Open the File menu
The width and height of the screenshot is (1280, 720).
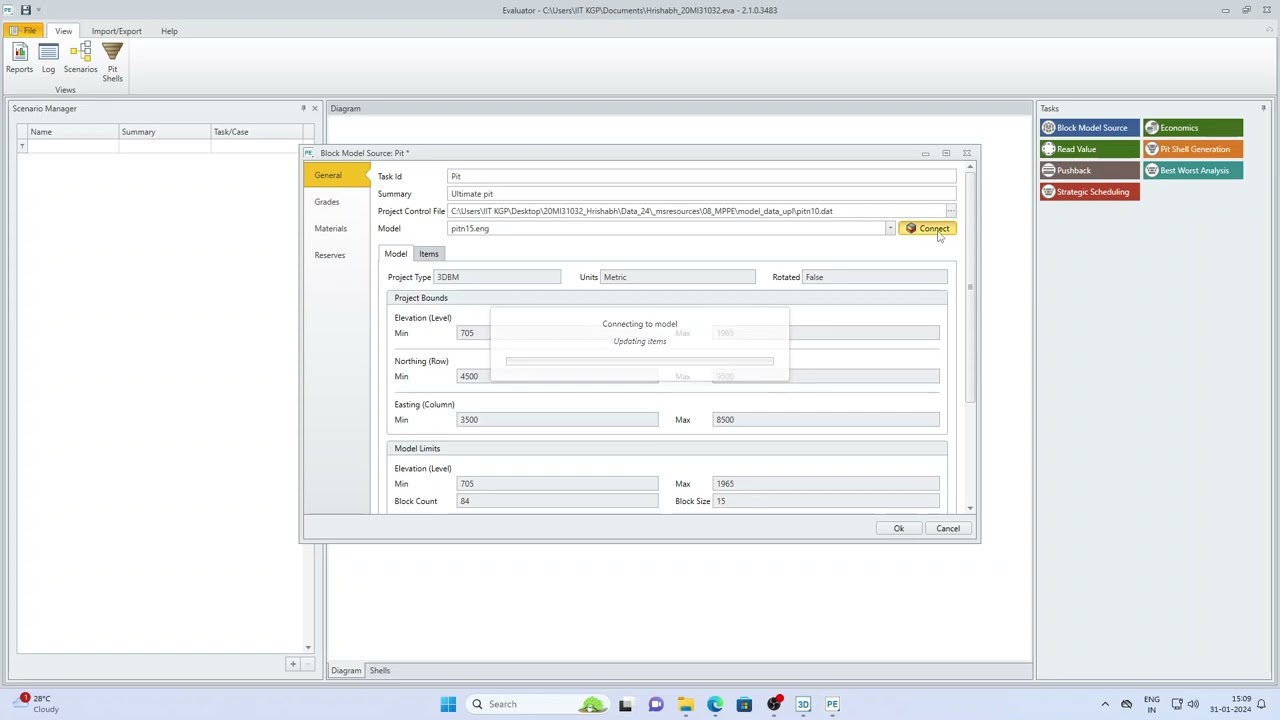(24, 31)
